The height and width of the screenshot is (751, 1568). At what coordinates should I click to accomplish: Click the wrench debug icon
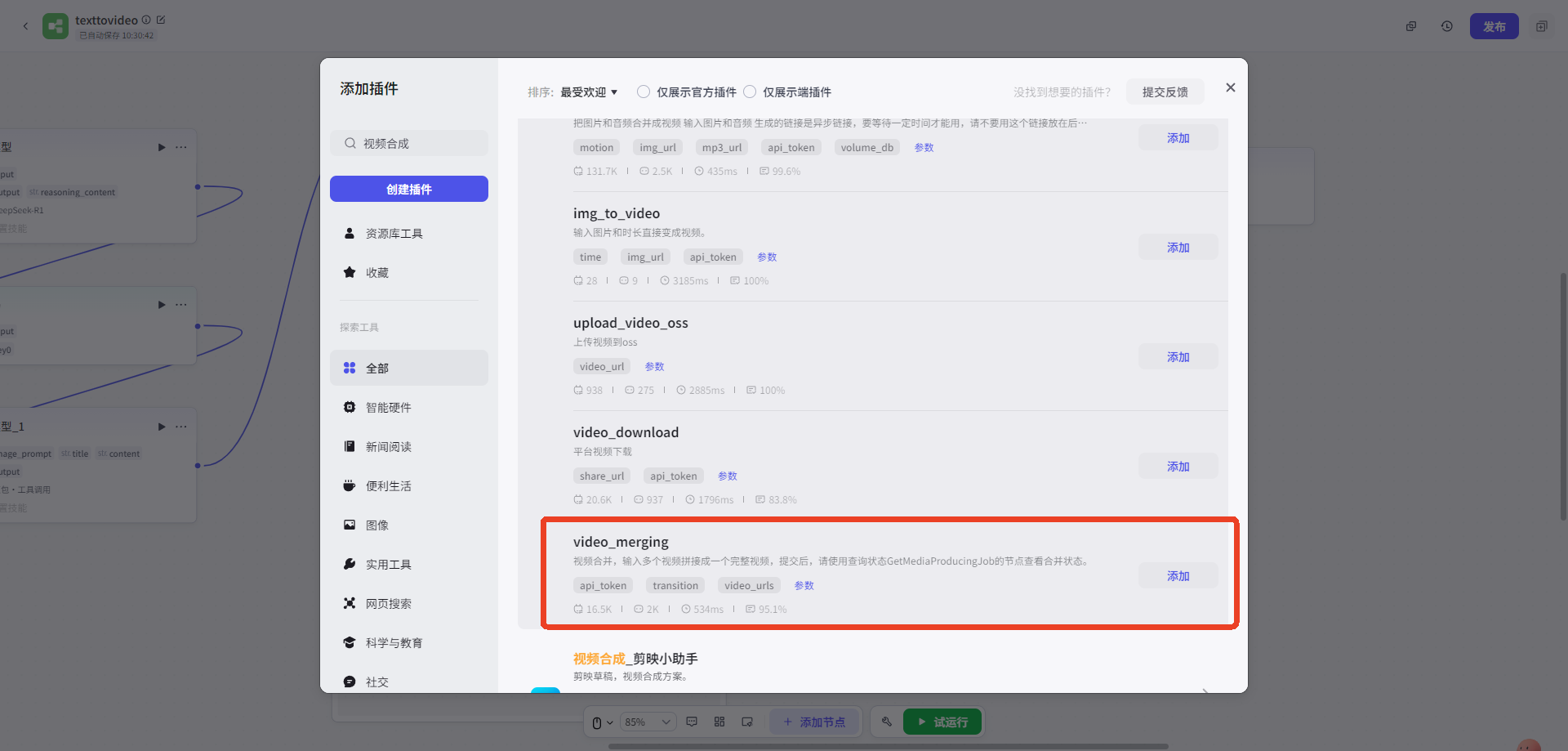tap(886, 722)
